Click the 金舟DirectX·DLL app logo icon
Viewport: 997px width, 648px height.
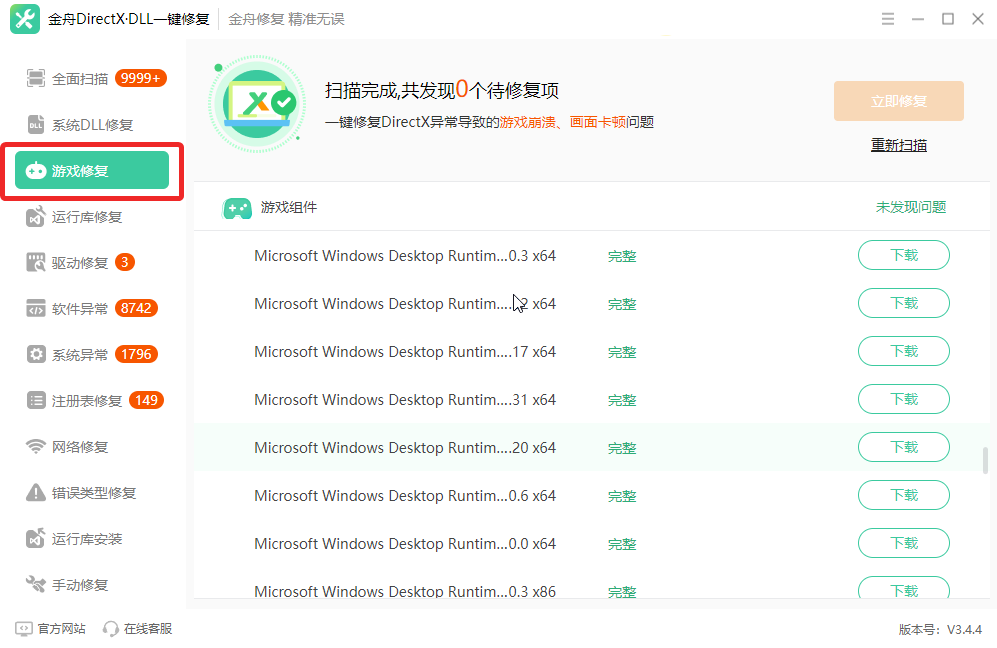pyautogui.click(x=25, y=19)
